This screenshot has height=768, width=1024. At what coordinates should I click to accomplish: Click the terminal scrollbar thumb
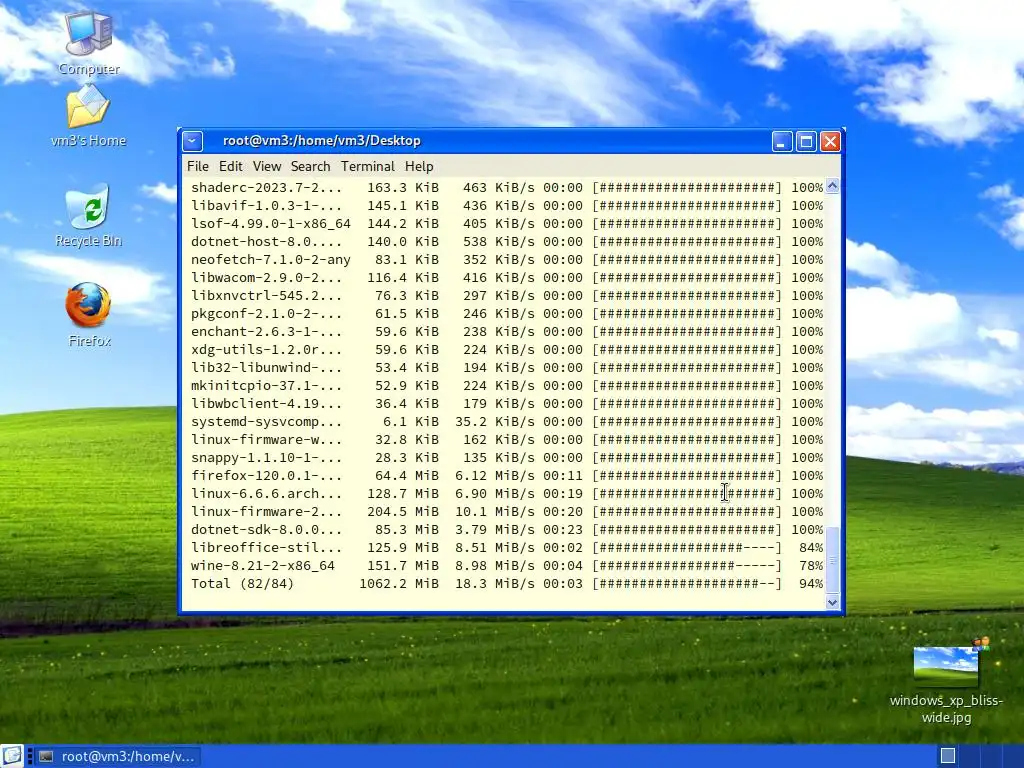point(832,559)
